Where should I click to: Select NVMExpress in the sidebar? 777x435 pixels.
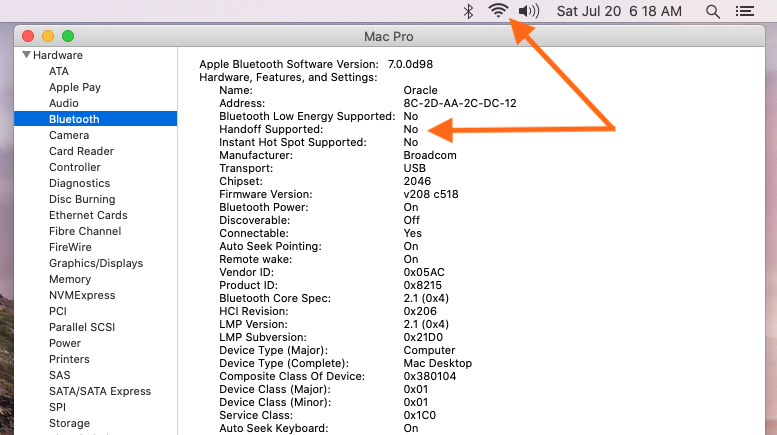click(x=82, y=295)
